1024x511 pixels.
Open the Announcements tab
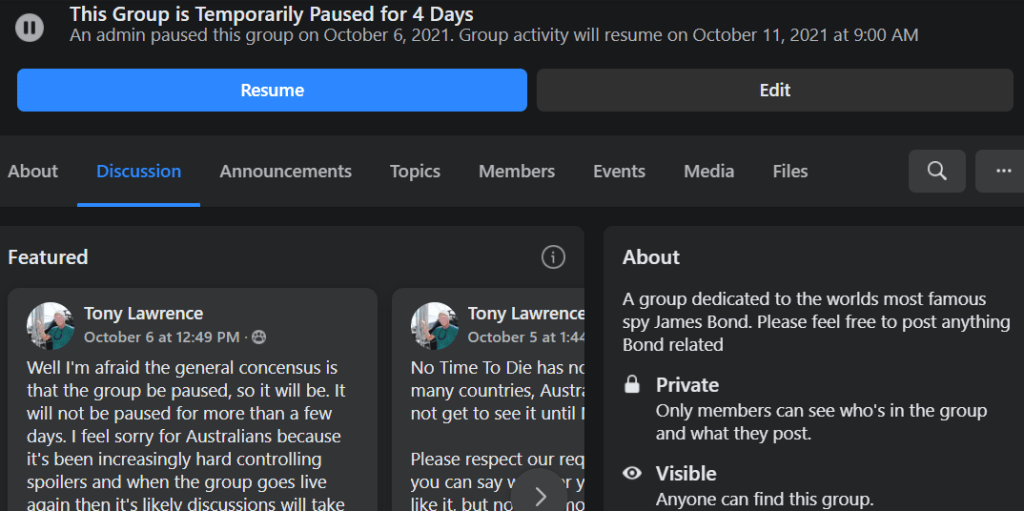(x=286, y=171)
